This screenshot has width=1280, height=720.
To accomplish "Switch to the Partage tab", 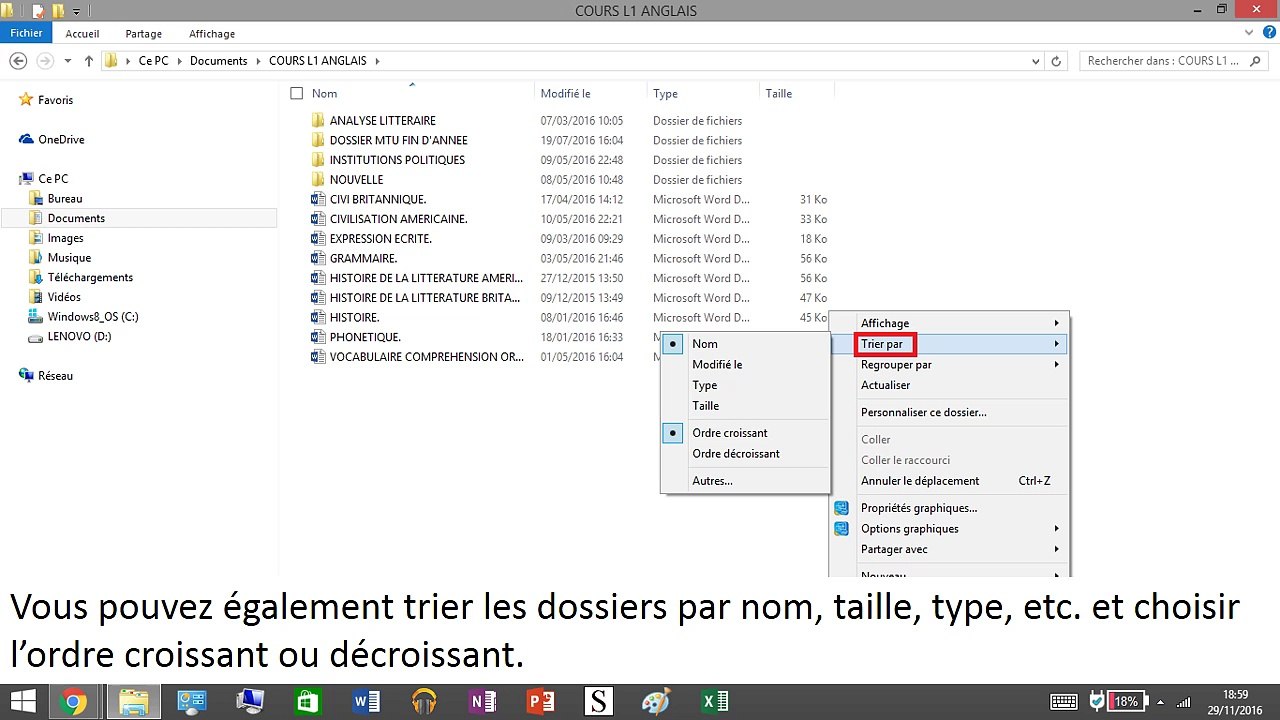I will click(144, 33).
